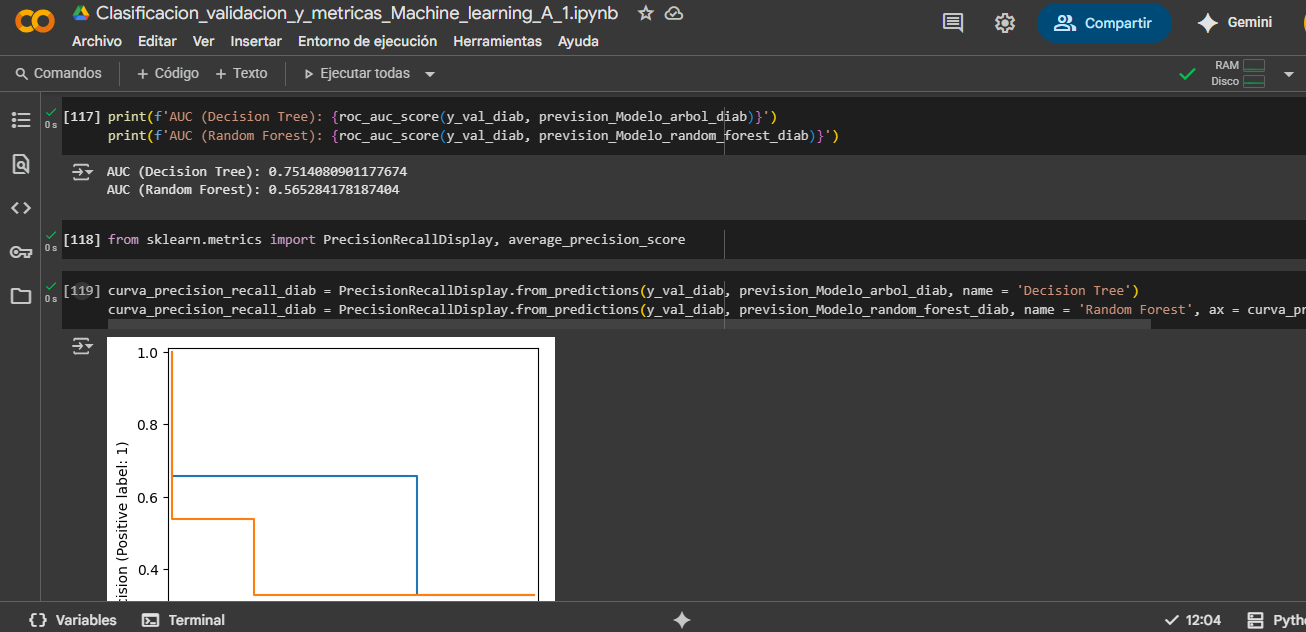
Task: Click the notebook title to rename it
Action: pyautogui.click(x=357, y=13)
